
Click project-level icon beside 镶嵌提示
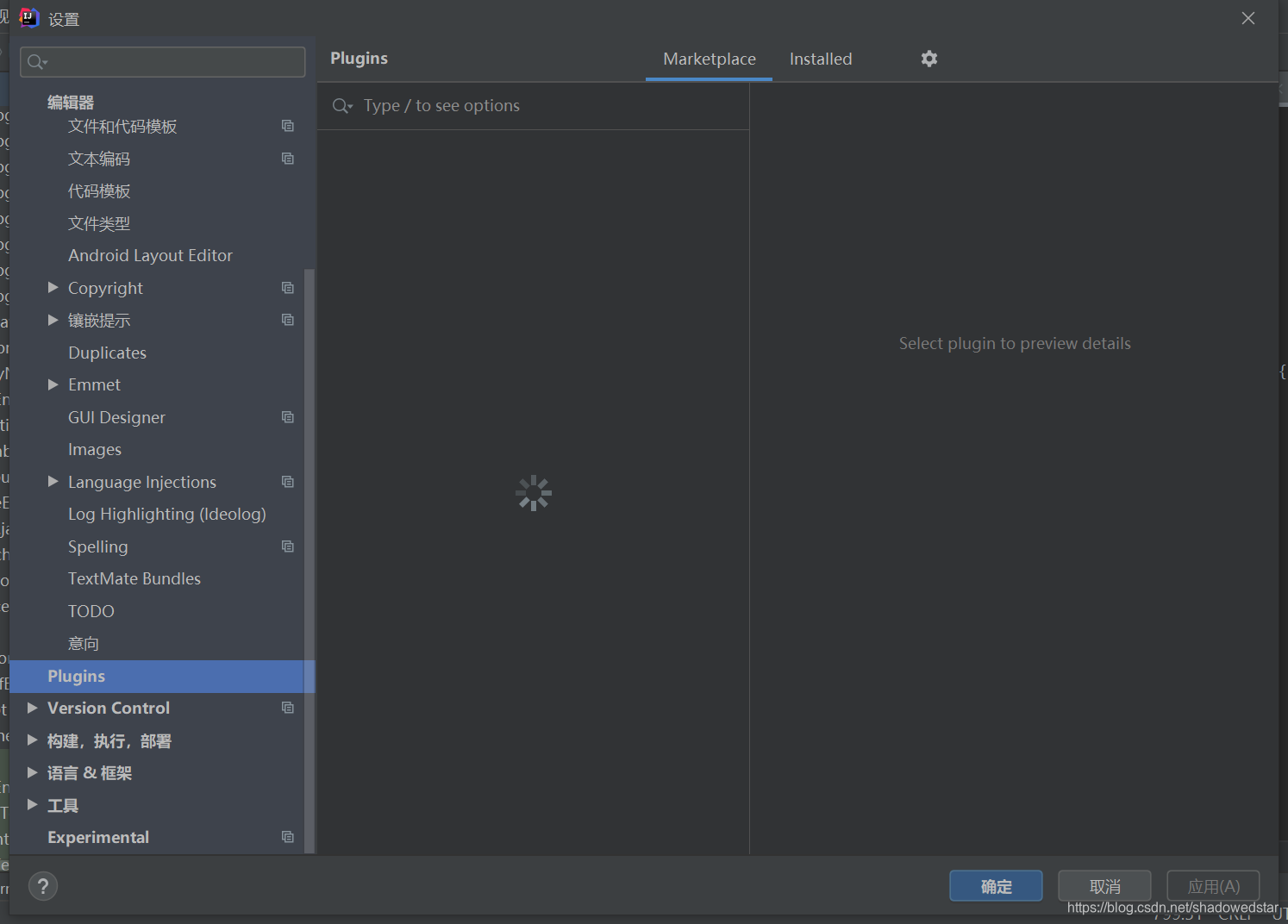pyautogui.click(x=288, y=320)
